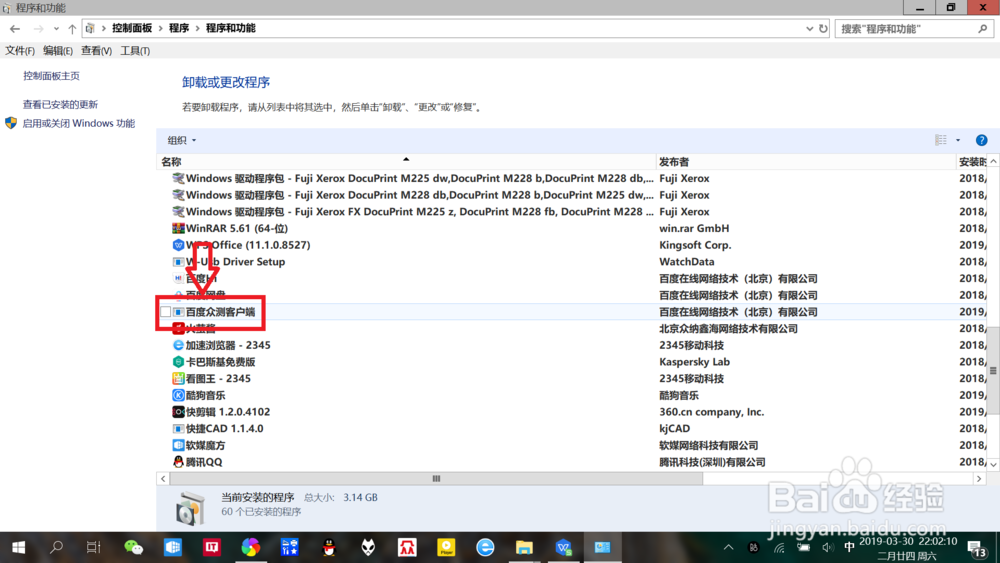Viewport: 1000px width, 563px height.
Task: Open the notification center icon
Action: click(x=977, y=548)
